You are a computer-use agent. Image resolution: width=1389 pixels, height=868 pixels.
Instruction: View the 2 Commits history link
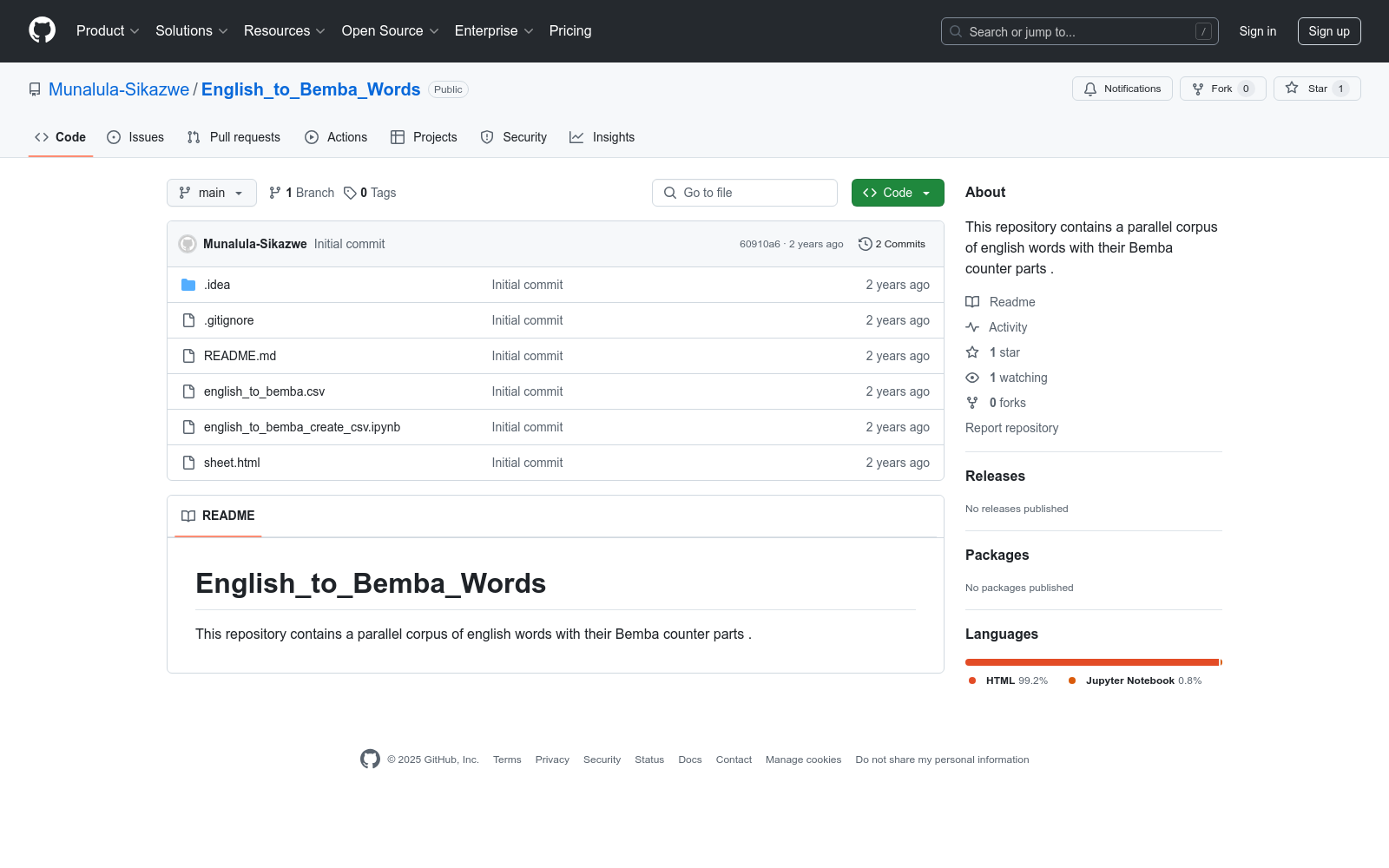892,244
